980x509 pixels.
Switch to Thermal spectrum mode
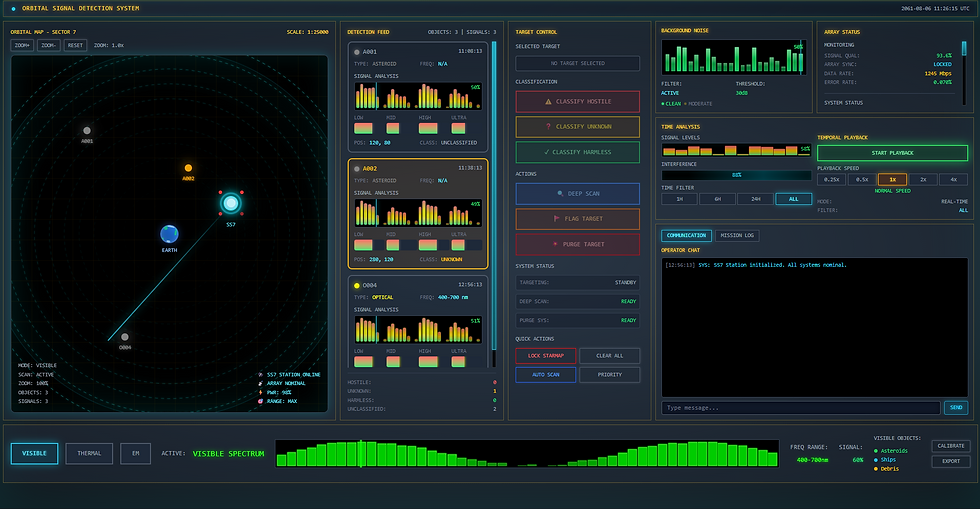89,453
